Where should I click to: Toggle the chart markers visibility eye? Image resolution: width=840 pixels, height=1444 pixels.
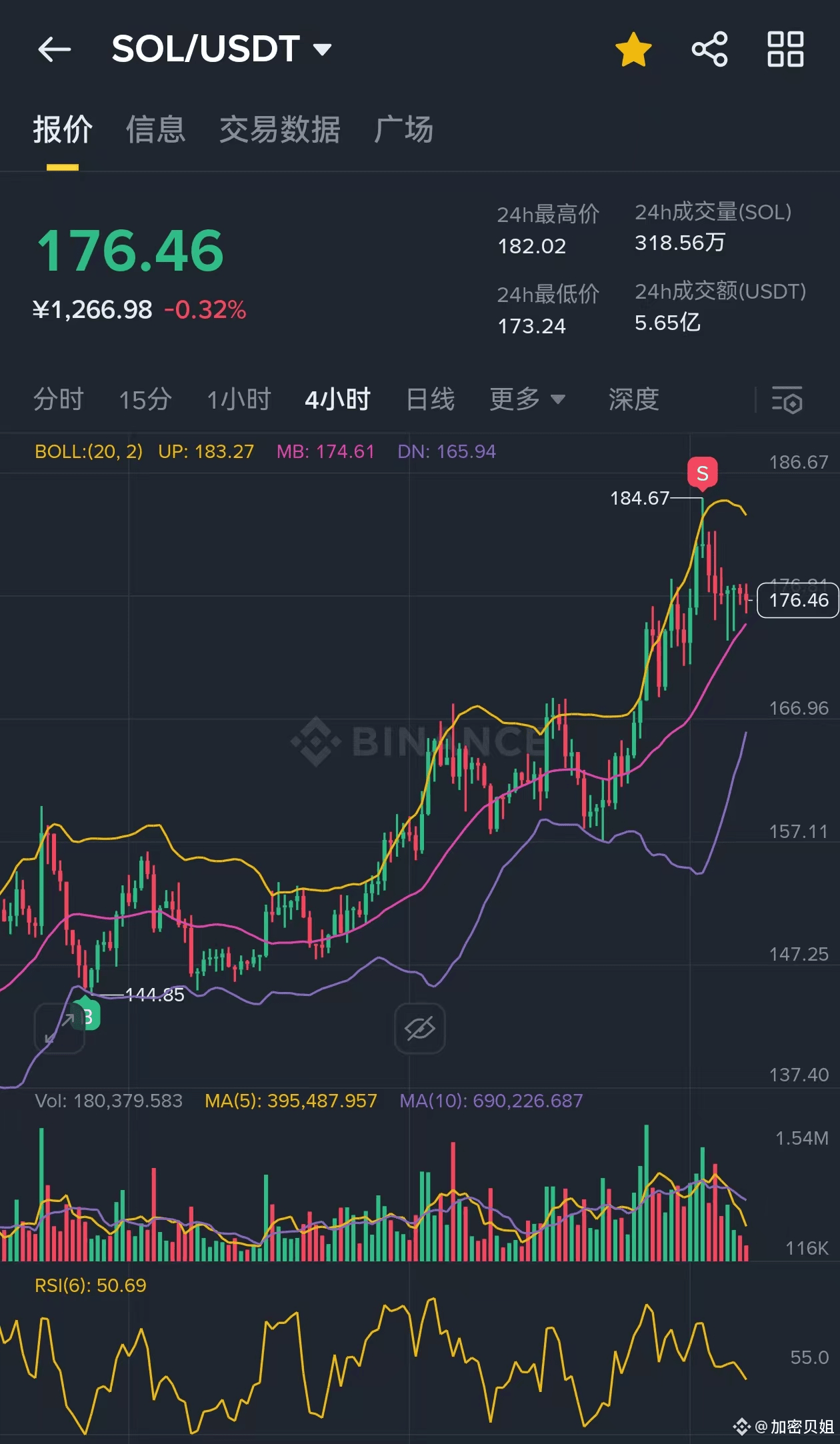point(420,1028)
